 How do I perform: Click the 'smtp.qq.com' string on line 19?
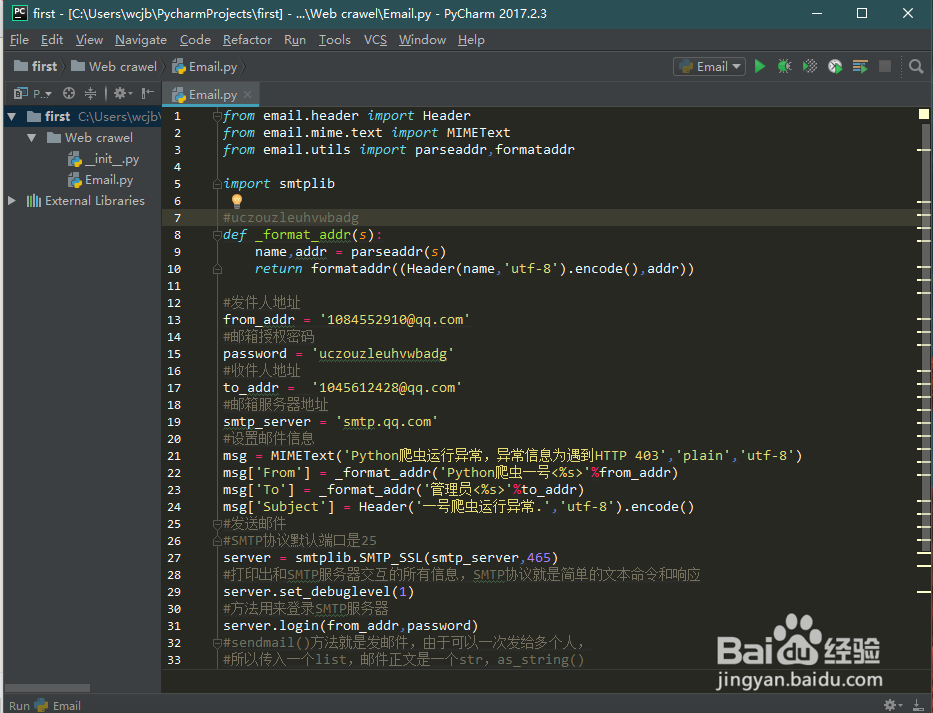387,421
